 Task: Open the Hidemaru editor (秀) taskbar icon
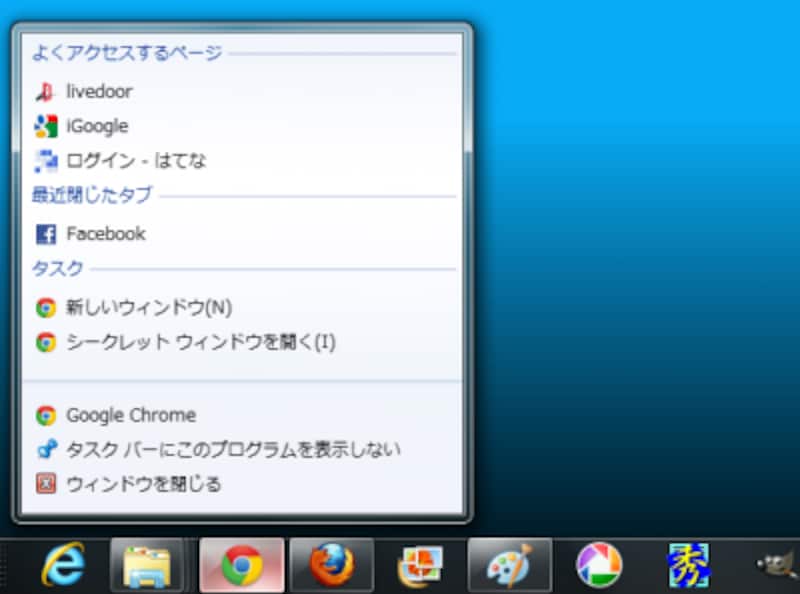tap(689, 565)
